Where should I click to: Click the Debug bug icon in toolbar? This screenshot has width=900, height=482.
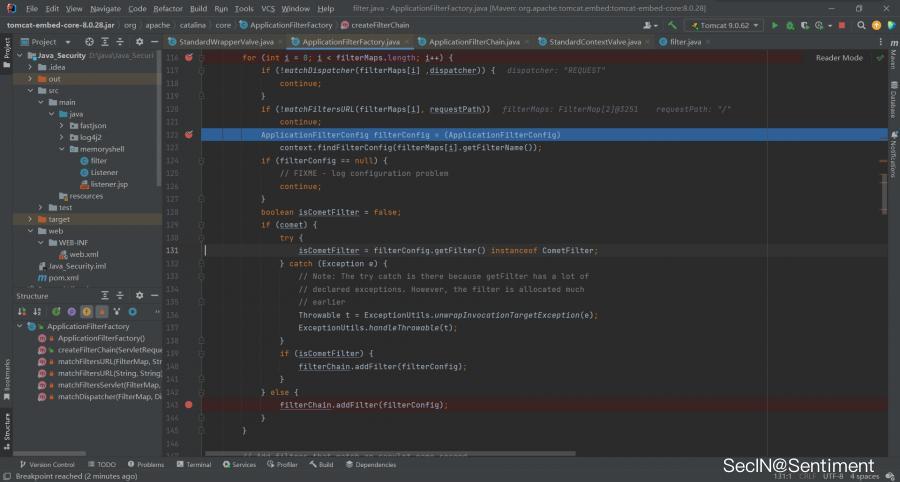point(788,24)
